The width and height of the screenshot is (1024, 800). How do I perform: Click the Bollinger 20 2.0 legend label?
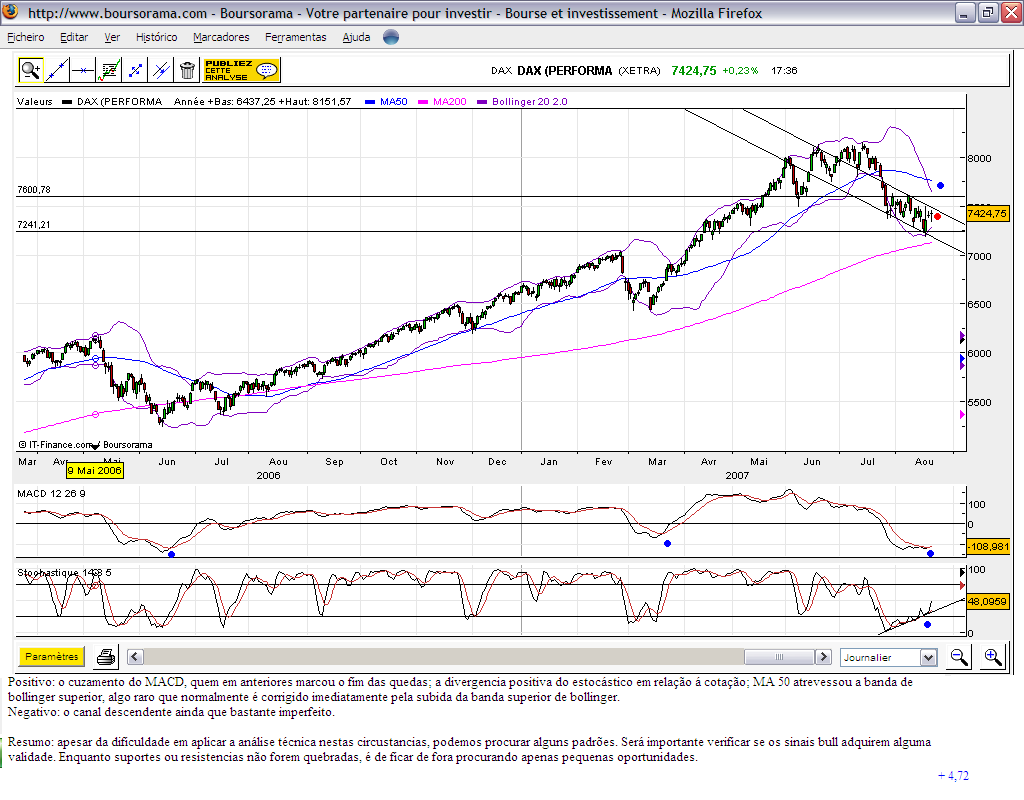point(530,102)
